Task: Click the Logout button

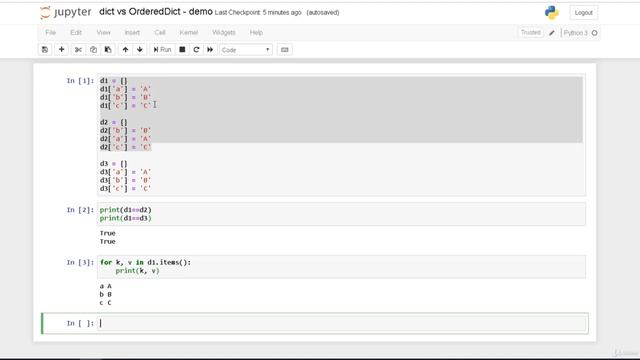Action: [x=583, y=13]
